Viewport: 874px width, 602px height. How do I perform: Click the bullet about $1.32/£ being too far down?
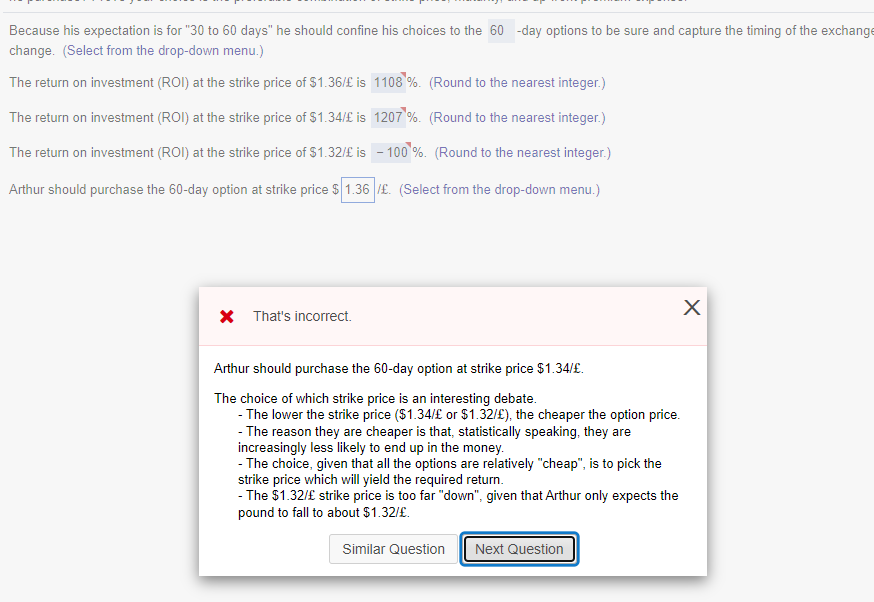[x=458, y=504]
